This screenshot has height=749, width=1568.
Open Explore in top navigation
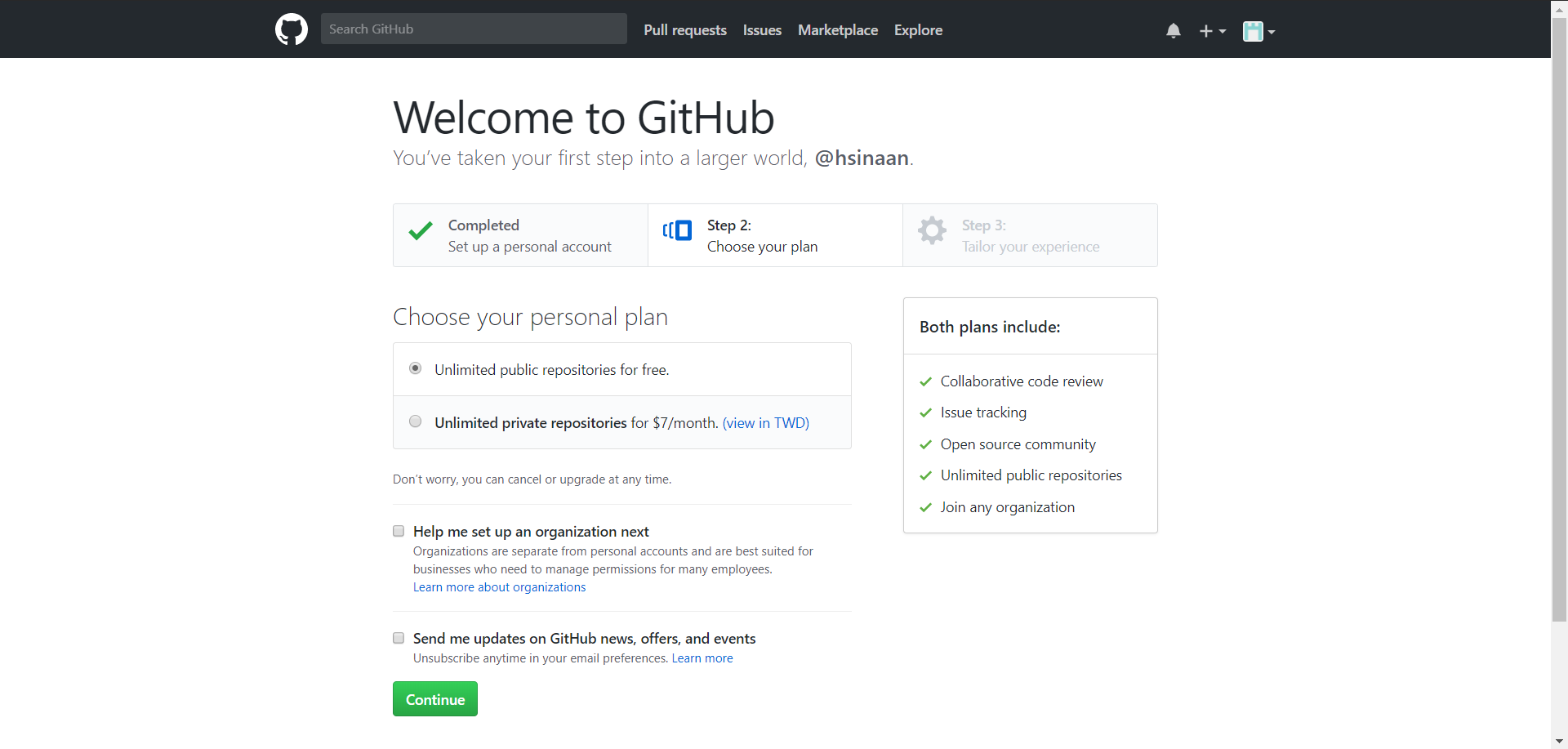918,30
